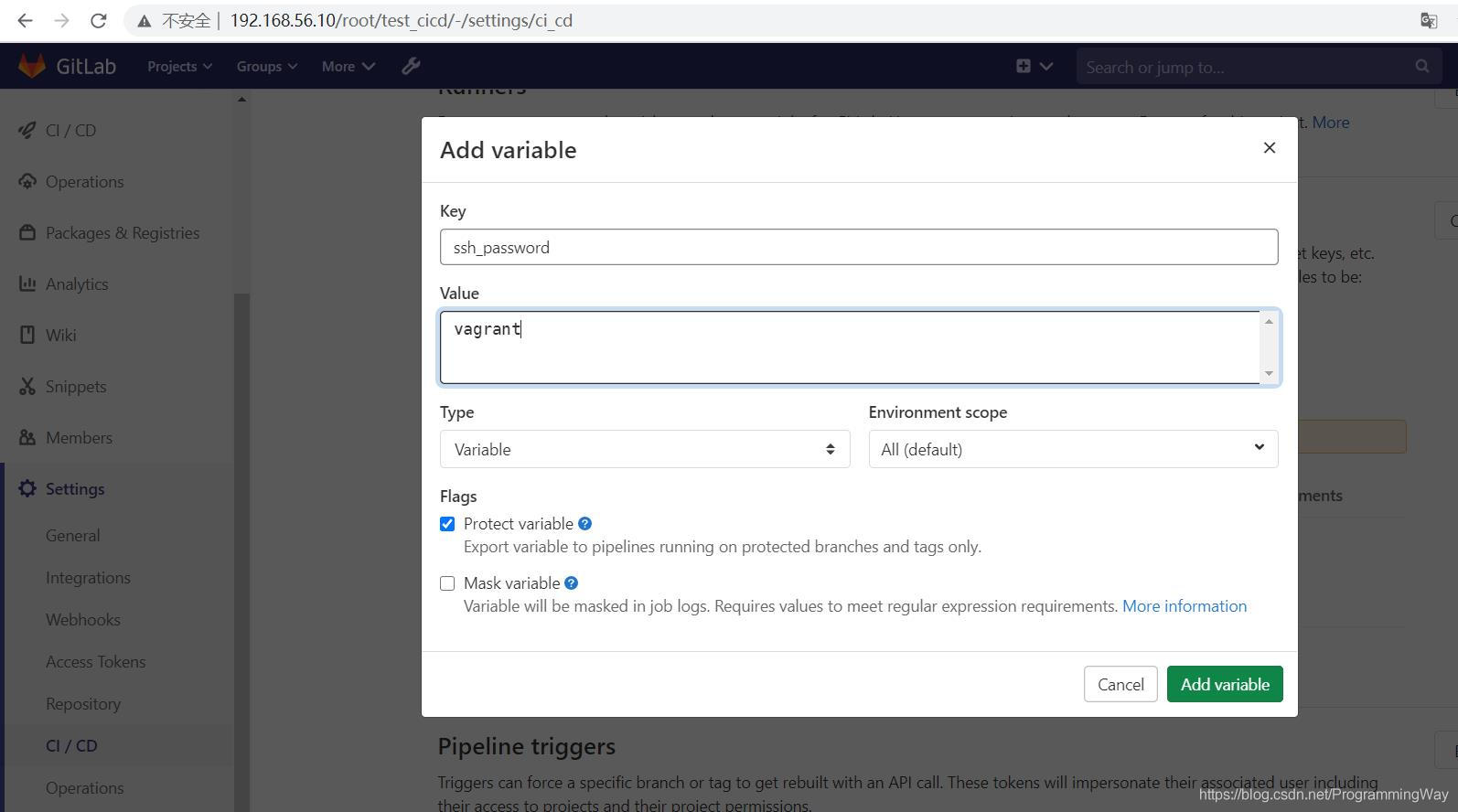
Task: Click the Snippets scissors icon
Action: 27,386
